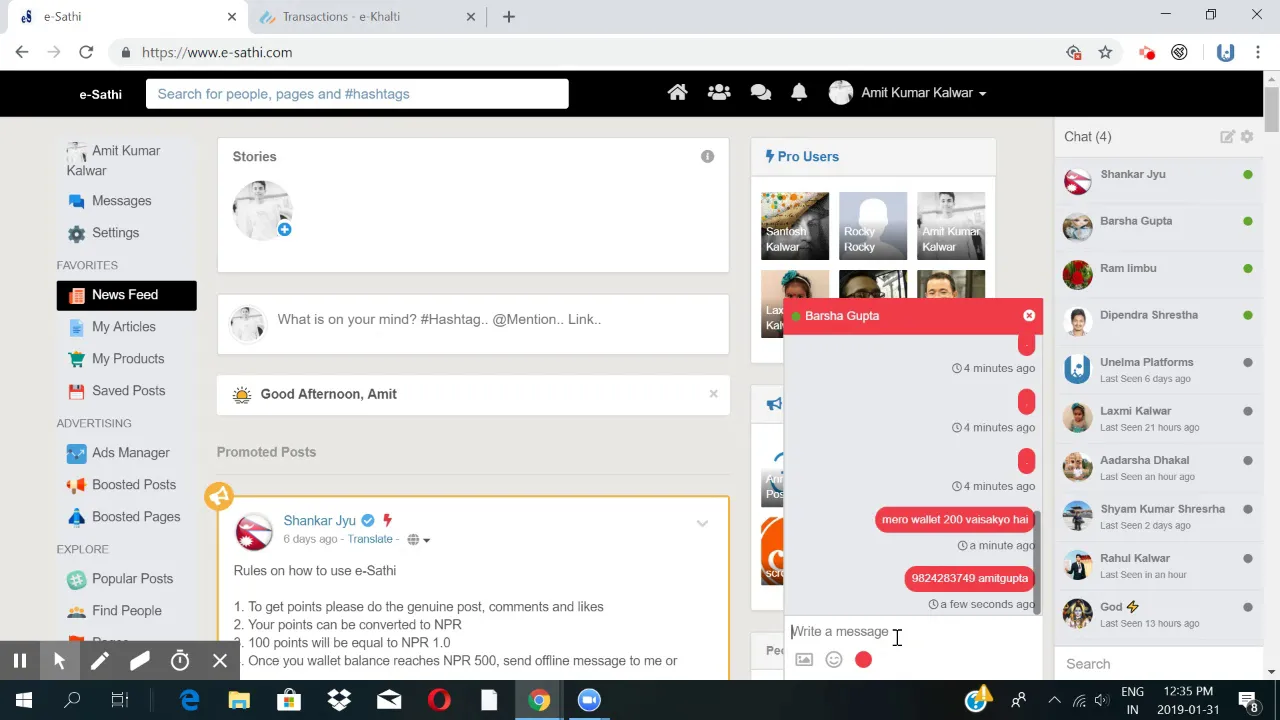1280x720 pixels.
Task: Expand Shankar Jyu post options chevron
Action: click(702, 523)
